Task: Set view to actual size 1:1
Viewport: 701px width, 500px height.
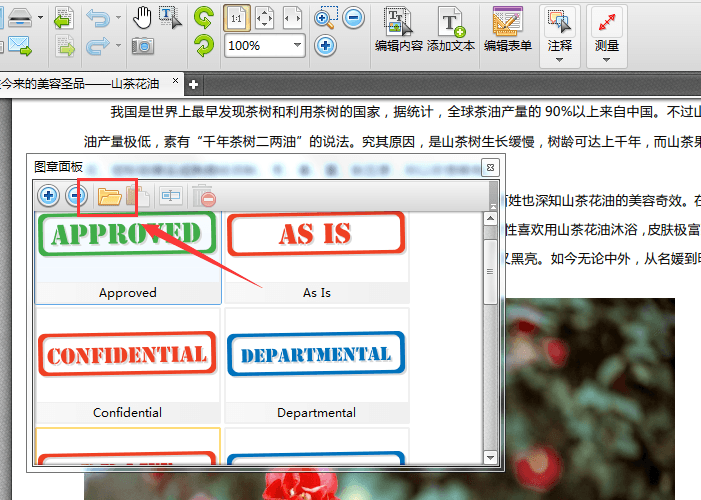Action: (236, 18)
